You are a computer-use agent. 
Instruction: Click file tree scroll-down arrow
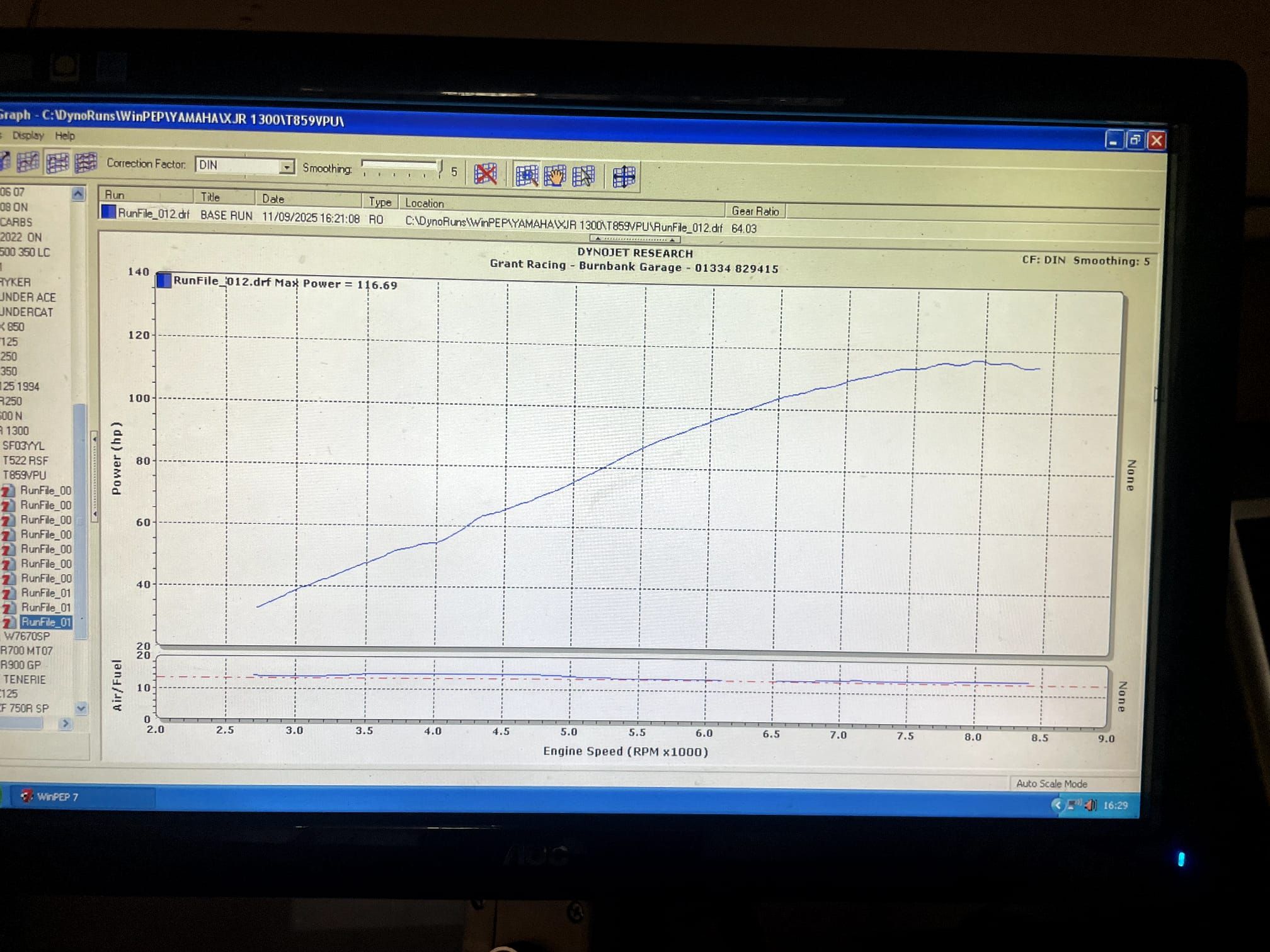[x=81, y=708]
